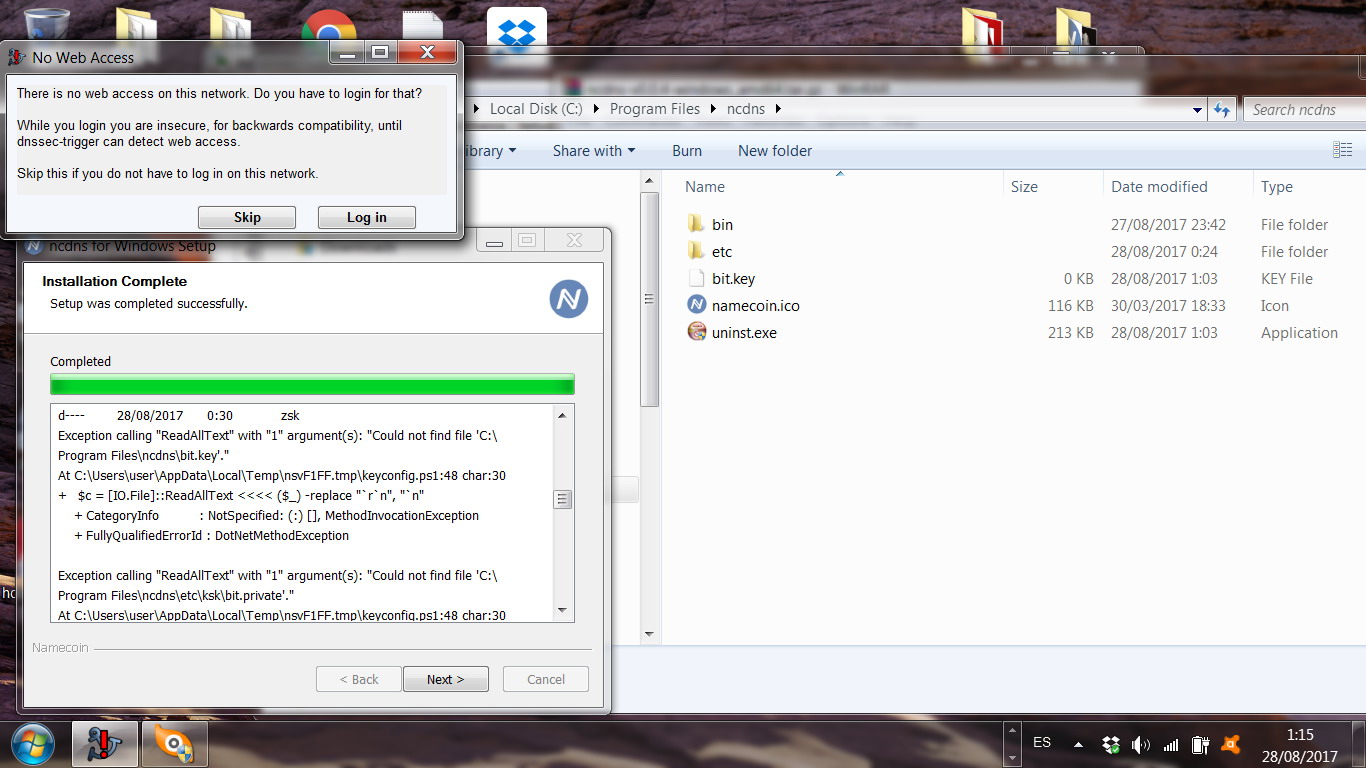Click the Namecoin logo in Setup header

[x=569, y=299]
